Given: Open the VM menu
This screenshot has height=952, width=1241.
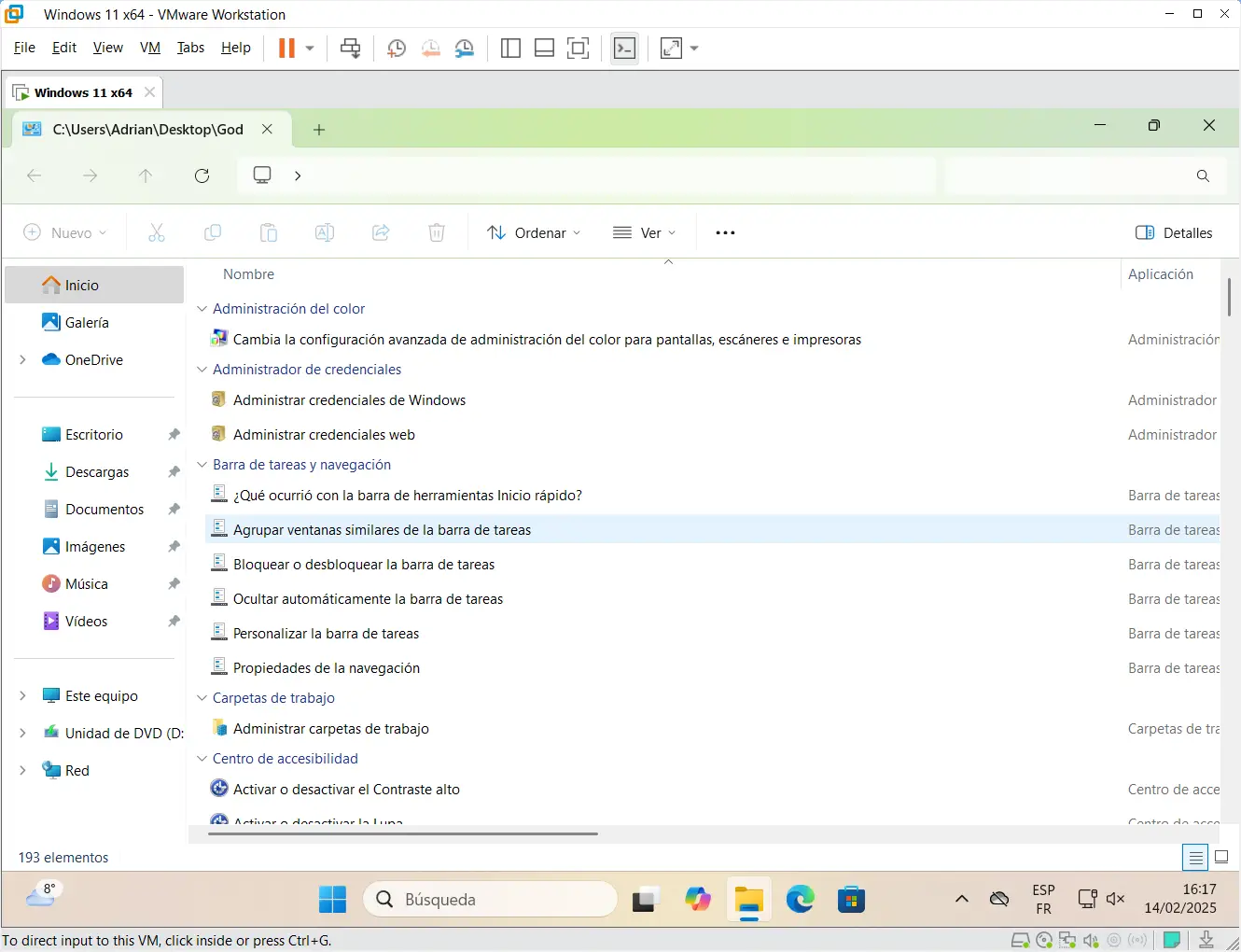Looking at the screenshot, I should click(150, 48).
